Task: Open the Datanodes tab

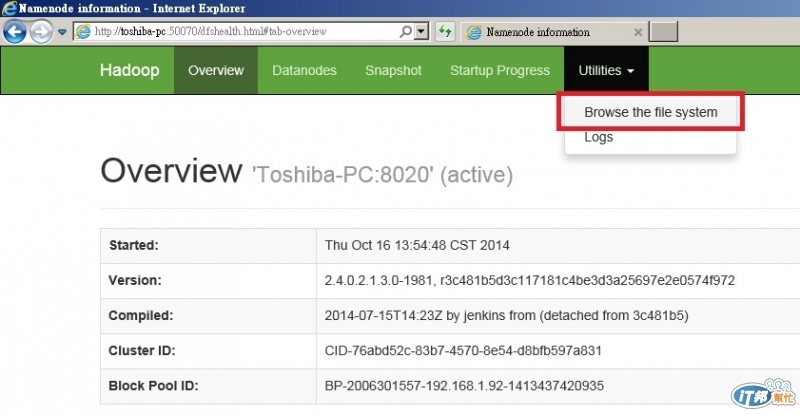Action: [305, 70]
